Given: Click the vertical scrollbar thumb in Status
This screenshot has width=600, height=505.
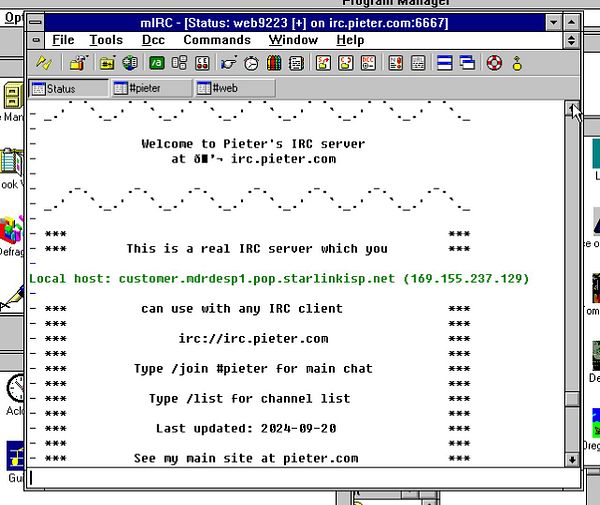Looking at the screenshot, I should click(572, 399).
